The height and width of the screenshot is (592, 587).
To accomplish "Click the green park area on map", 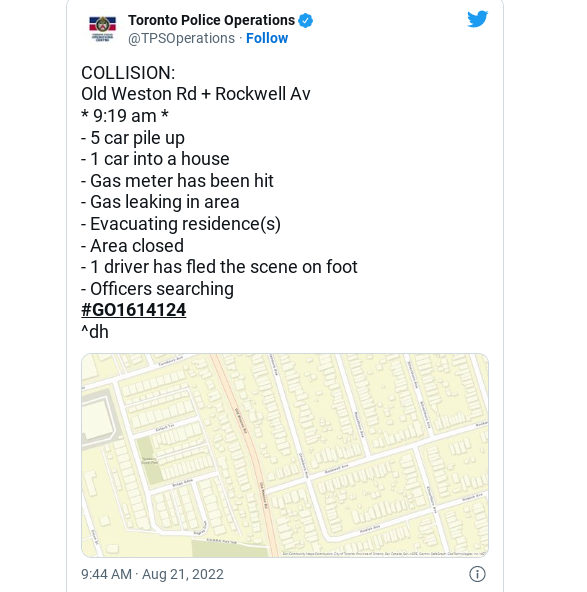I will coord(150,461).
